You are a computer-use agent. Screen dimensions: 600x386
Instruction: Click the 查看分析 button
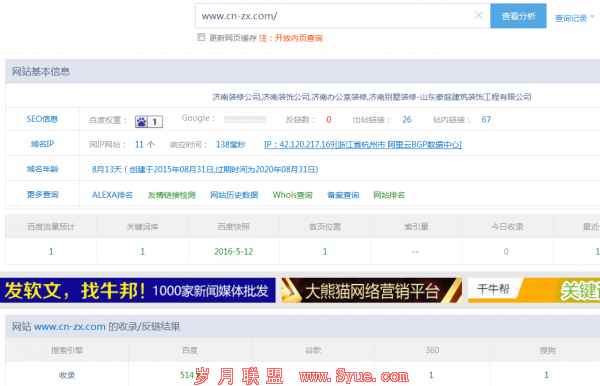[x=518, y=16]
